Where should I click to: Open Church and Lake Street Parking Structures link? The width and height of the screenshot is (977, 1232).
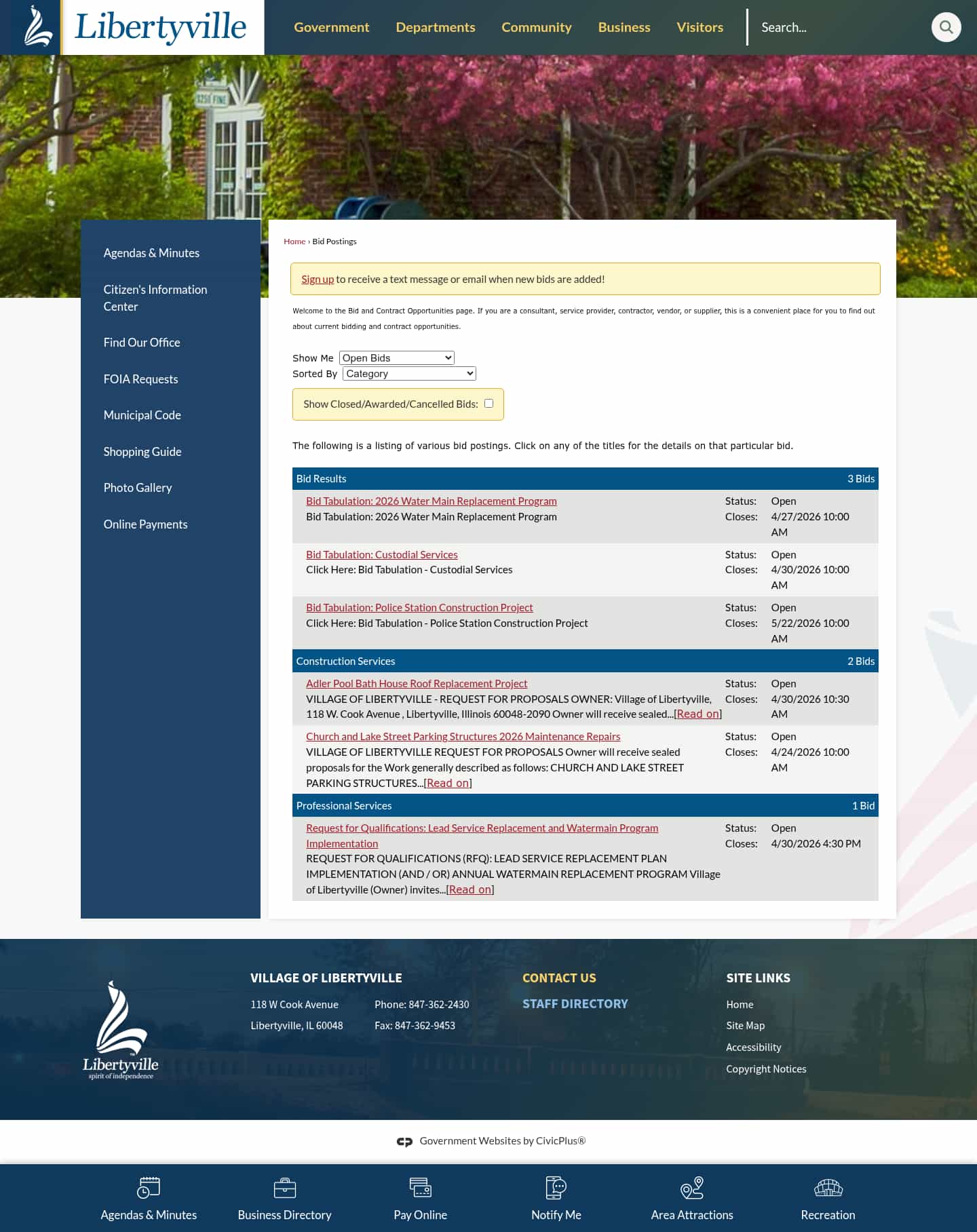click(463, 737)
